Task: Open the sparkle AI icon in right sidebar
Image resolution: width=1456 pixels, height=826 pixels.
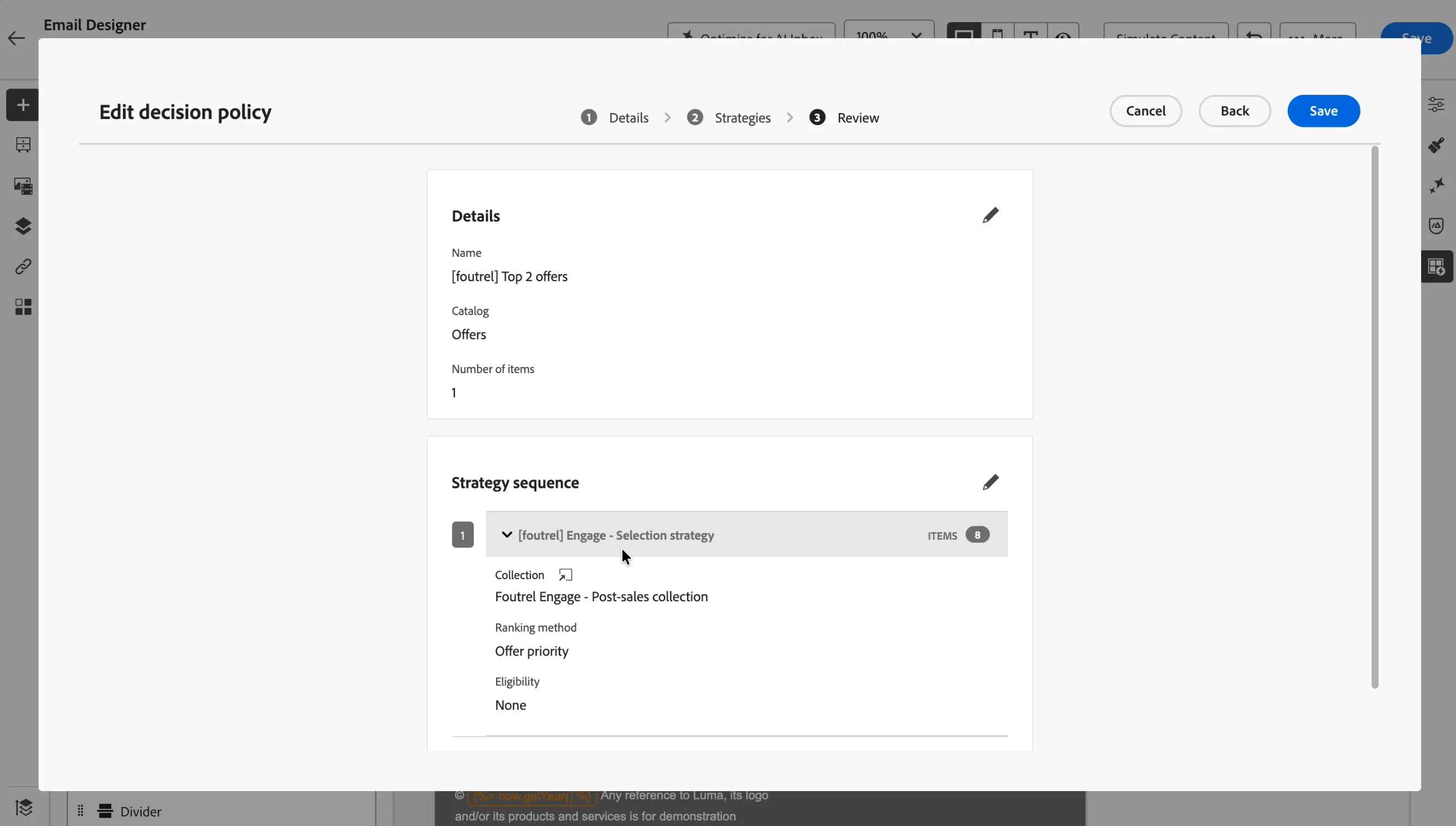Action: tap(1436, 185)
